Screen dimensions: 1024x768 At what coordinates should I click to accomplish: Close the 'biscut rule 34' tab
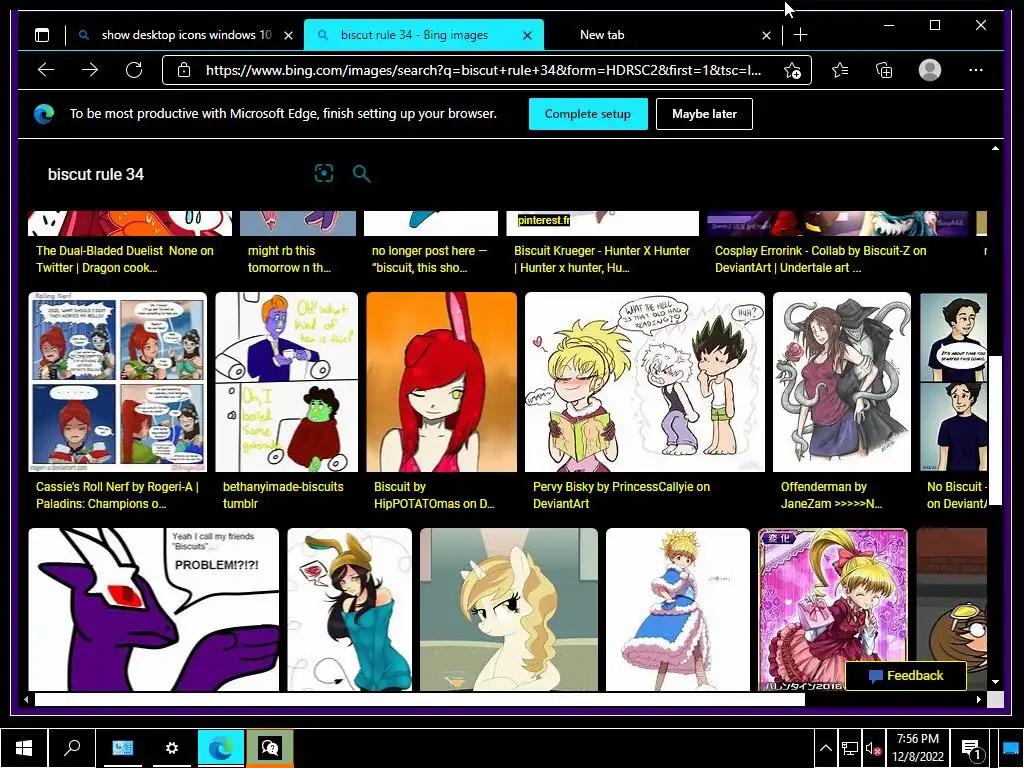tap(528, 35)
